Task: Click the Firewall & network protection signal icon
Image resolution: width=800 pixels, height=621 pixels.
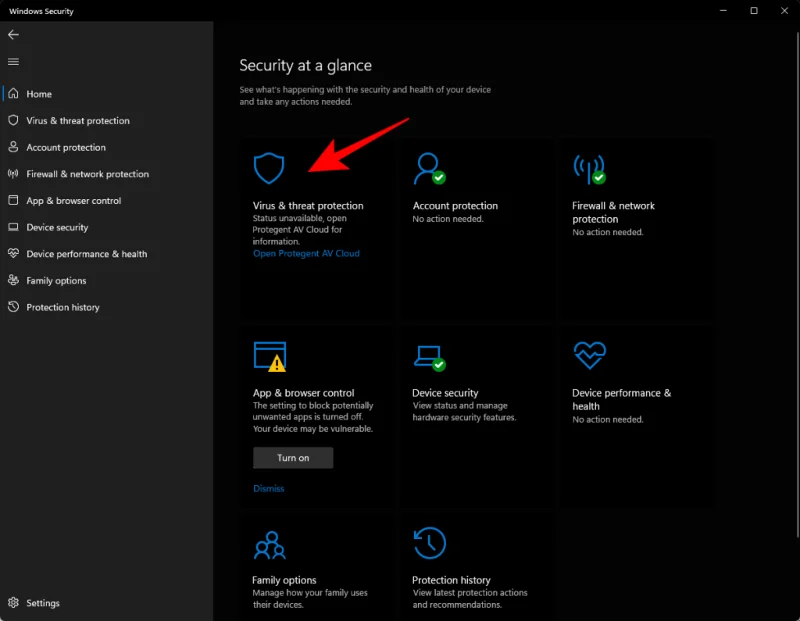Action: coord(588,166)
